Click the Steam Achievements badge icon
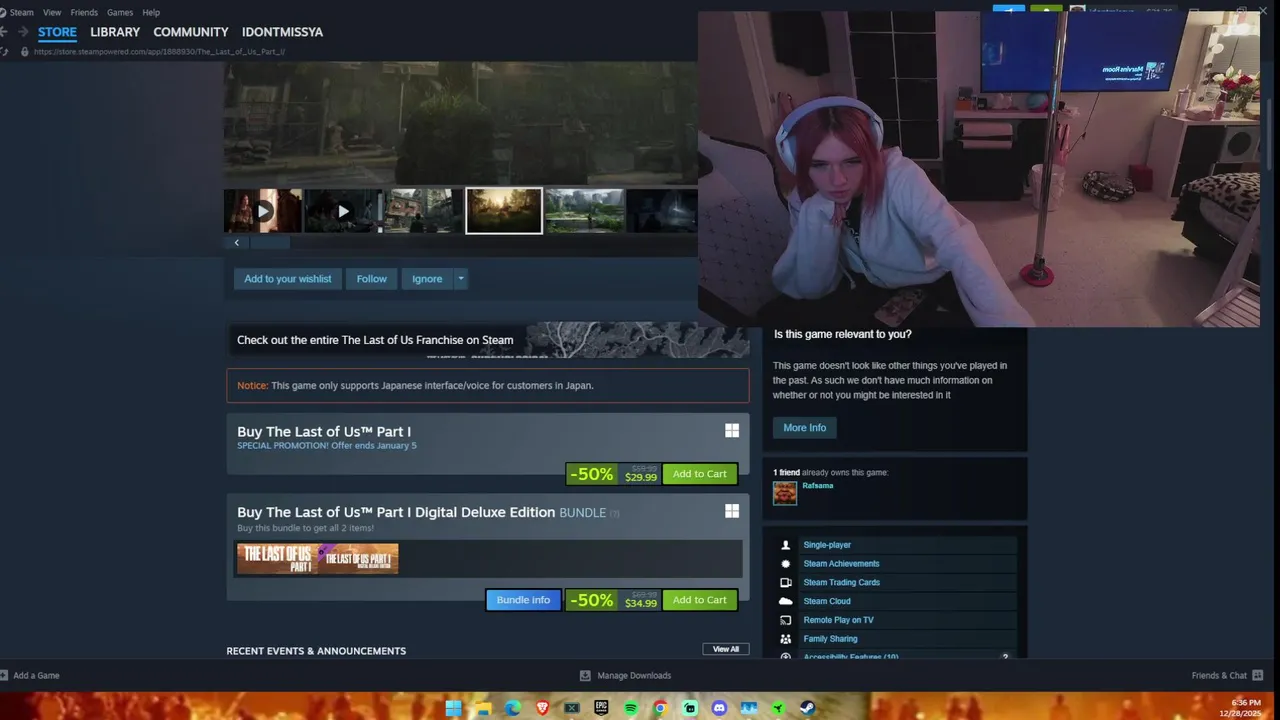1280x720 pixels. [785, 564]
